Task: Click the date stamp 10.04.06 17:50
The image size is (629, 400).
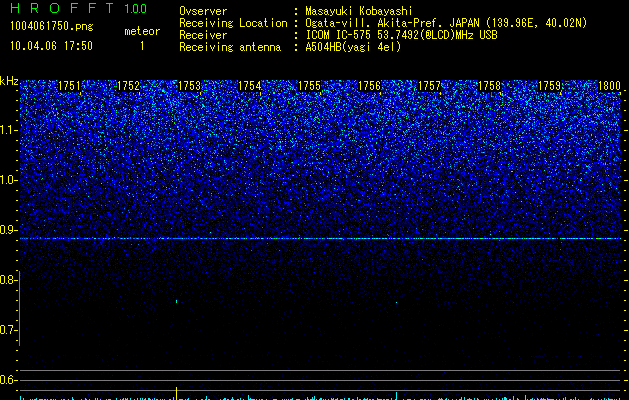Action: point(51,46)
